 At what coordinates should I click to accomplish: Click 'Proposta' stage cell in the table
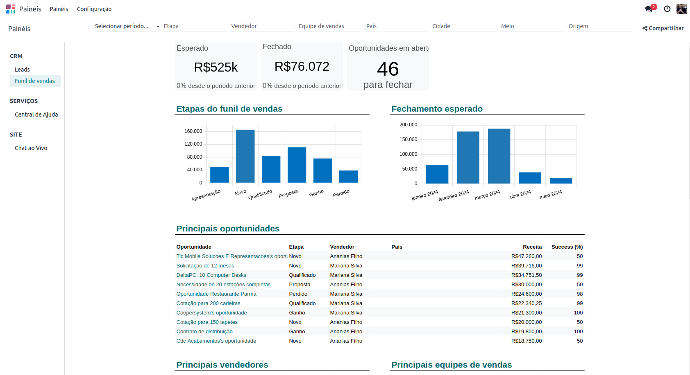tap(300, 284)
